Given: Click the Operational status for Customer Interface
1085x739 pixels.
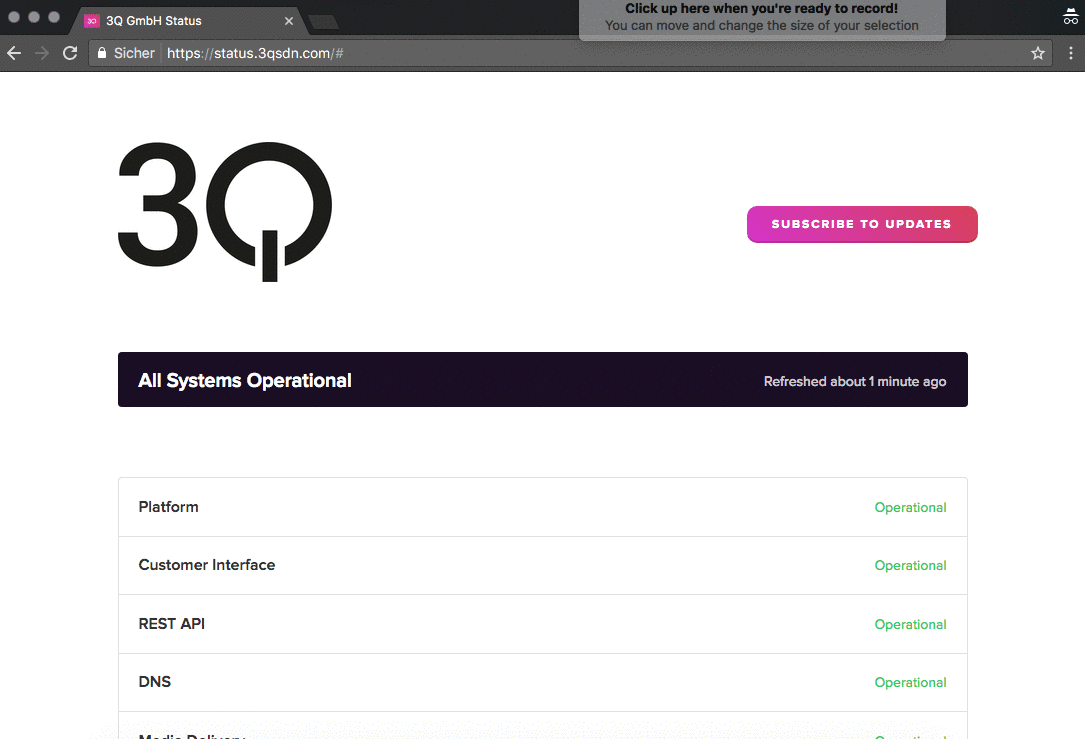Looking at the screenshot, I should 910,565.
